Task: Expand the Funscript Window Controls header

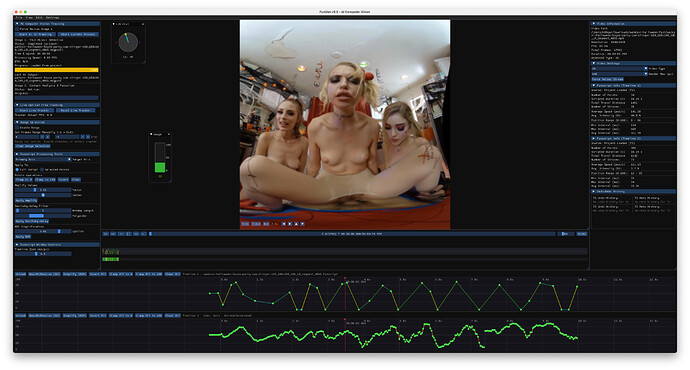Action: pos(57,244)
